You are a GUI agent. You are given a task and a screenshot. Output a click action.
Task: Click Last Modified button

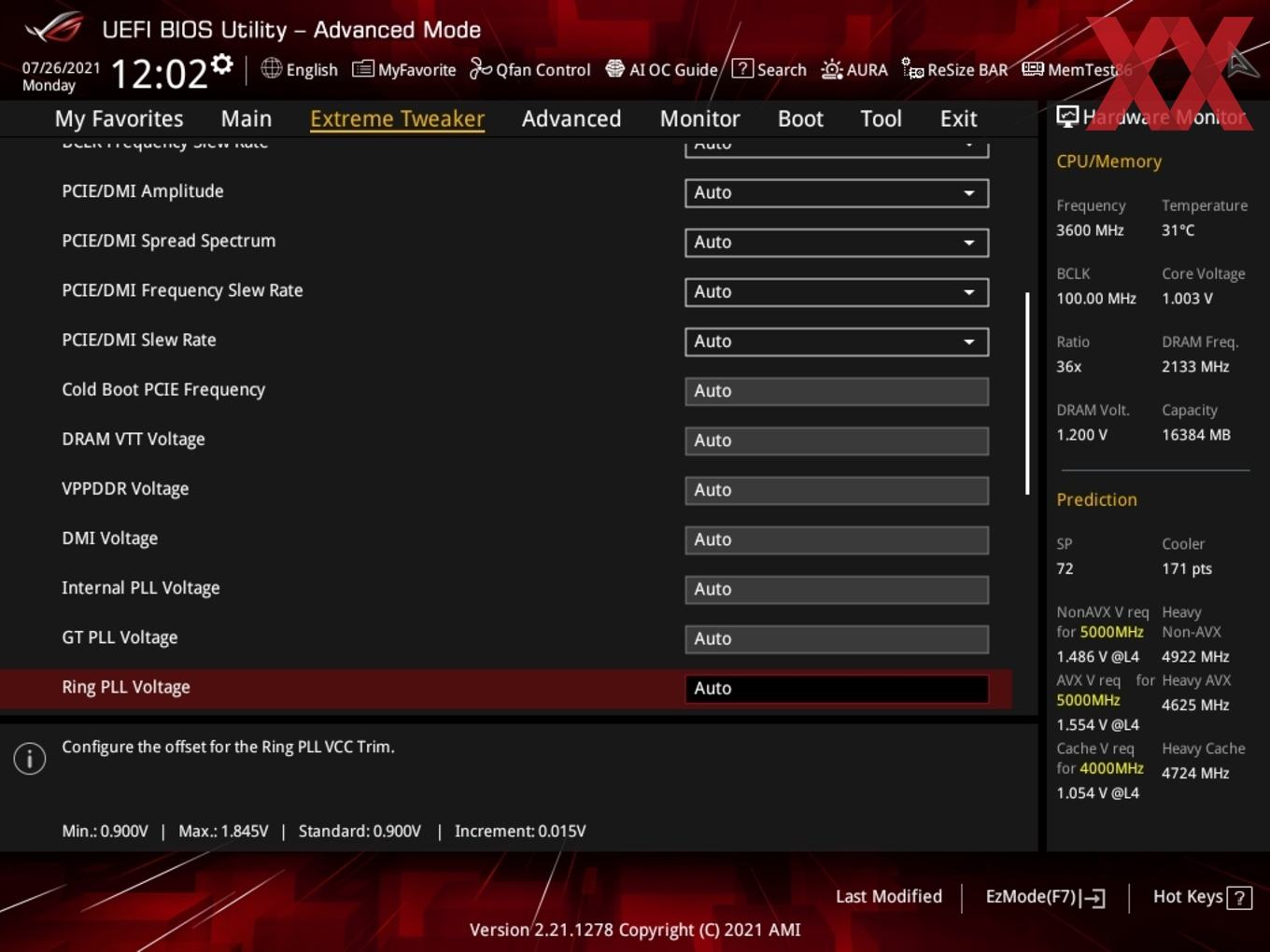click(888, 896)
